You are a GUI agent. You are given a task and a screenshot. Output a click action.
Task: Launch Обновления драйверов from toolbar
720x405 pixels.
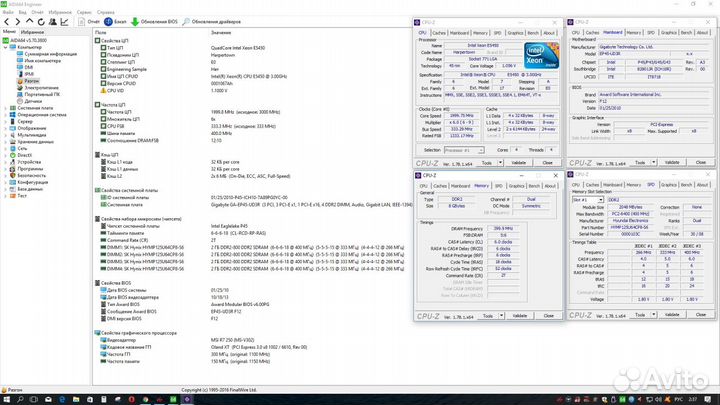[x=212, y=22]
